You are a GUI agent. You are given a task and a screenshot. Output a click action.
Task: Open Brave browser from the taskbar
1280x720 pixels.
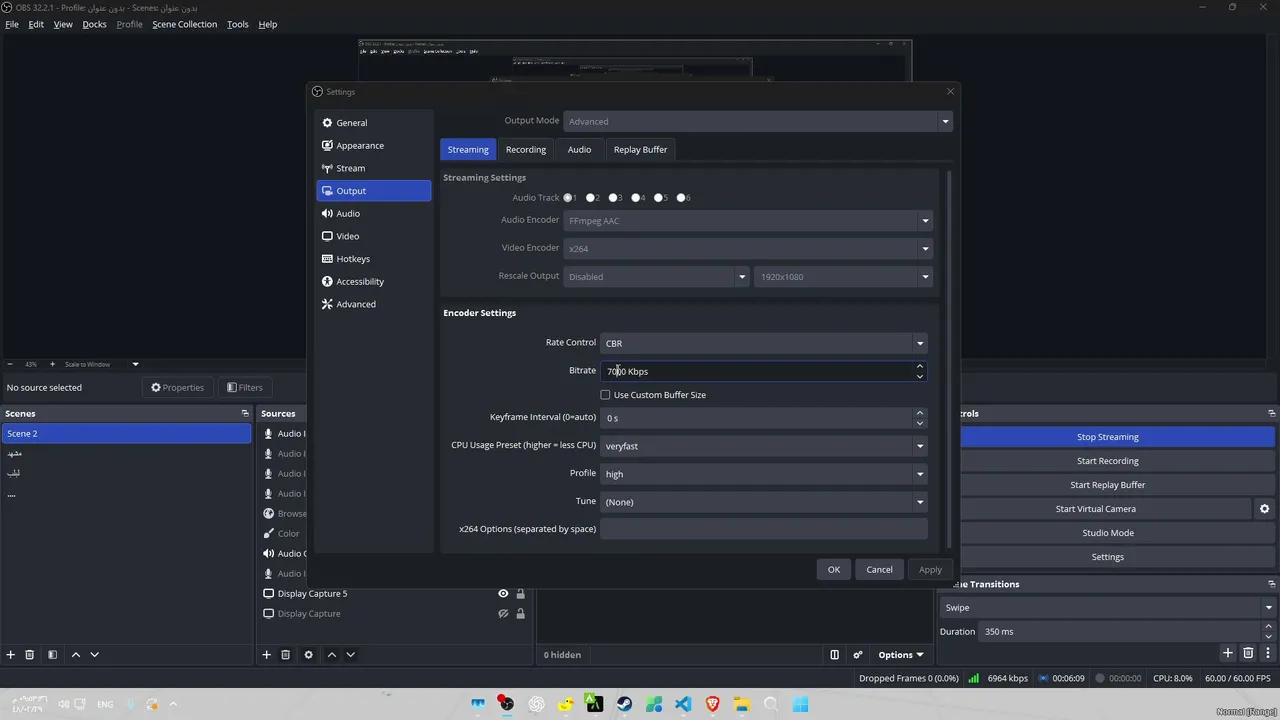click(713, 704)
